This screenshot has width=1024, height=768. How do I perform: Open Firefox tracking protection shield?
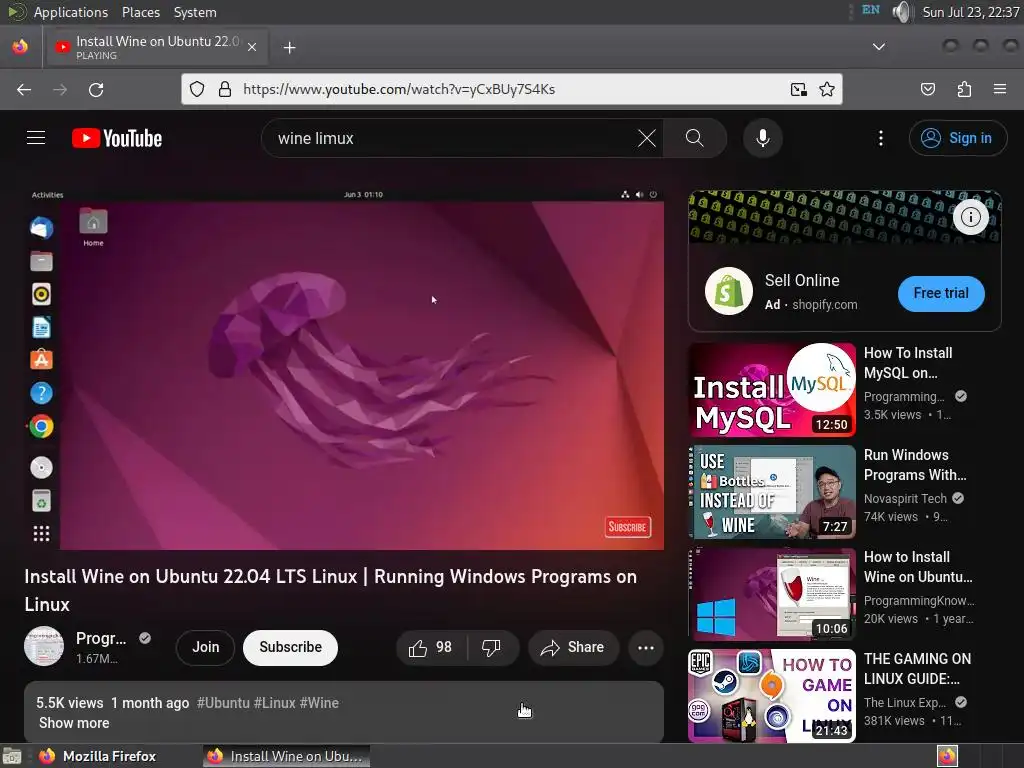coord(197,89)
